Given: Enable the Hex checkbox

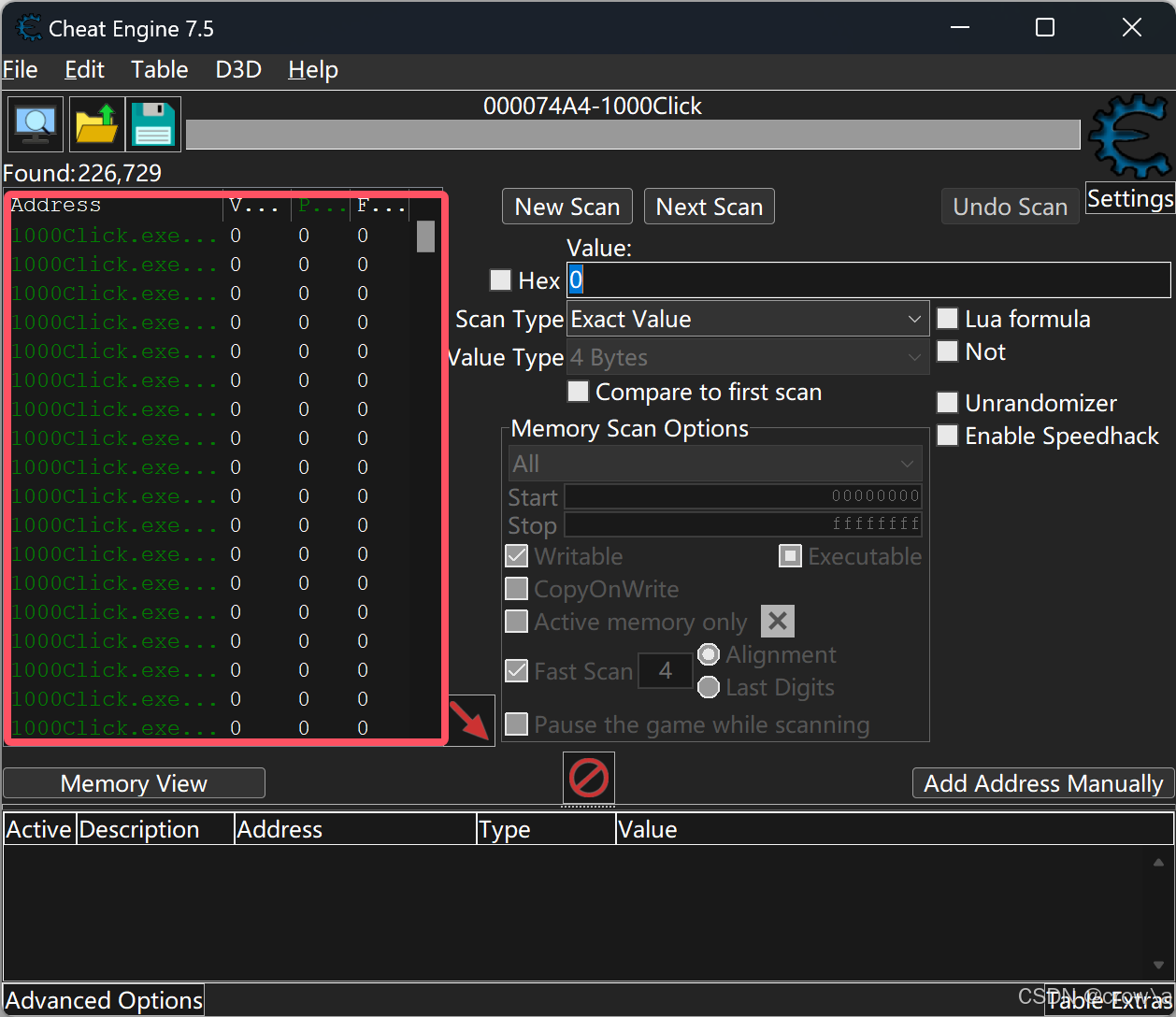Looking at the screenshot, I should click(501, 279).
